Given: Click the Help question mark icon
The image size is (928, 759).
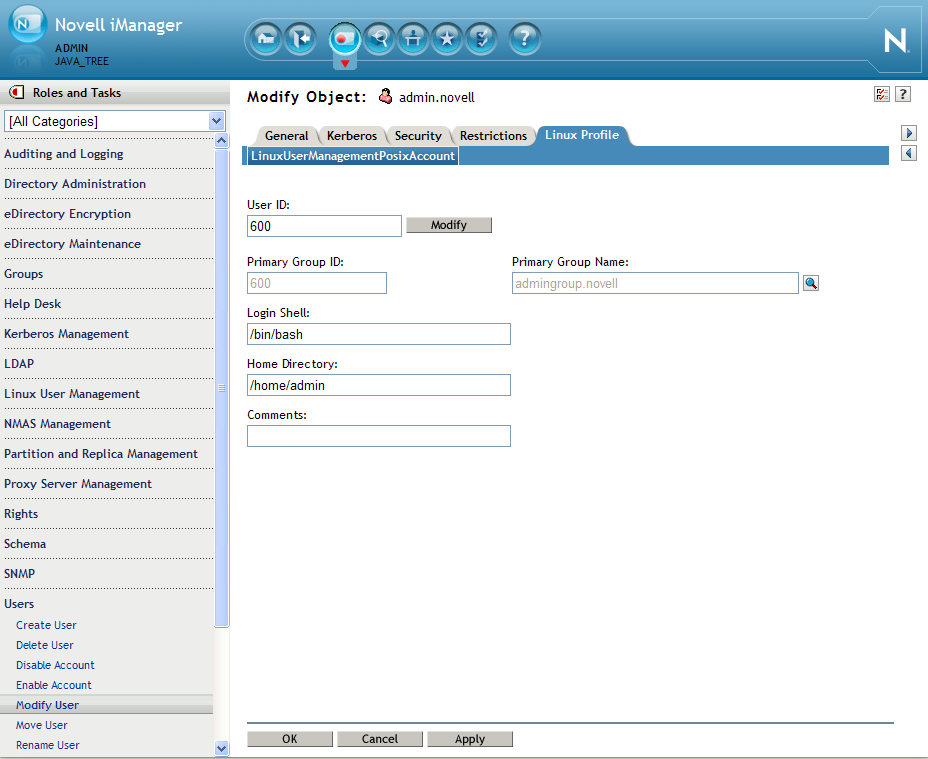Looking at the screenshot, I should pos(524,39).
